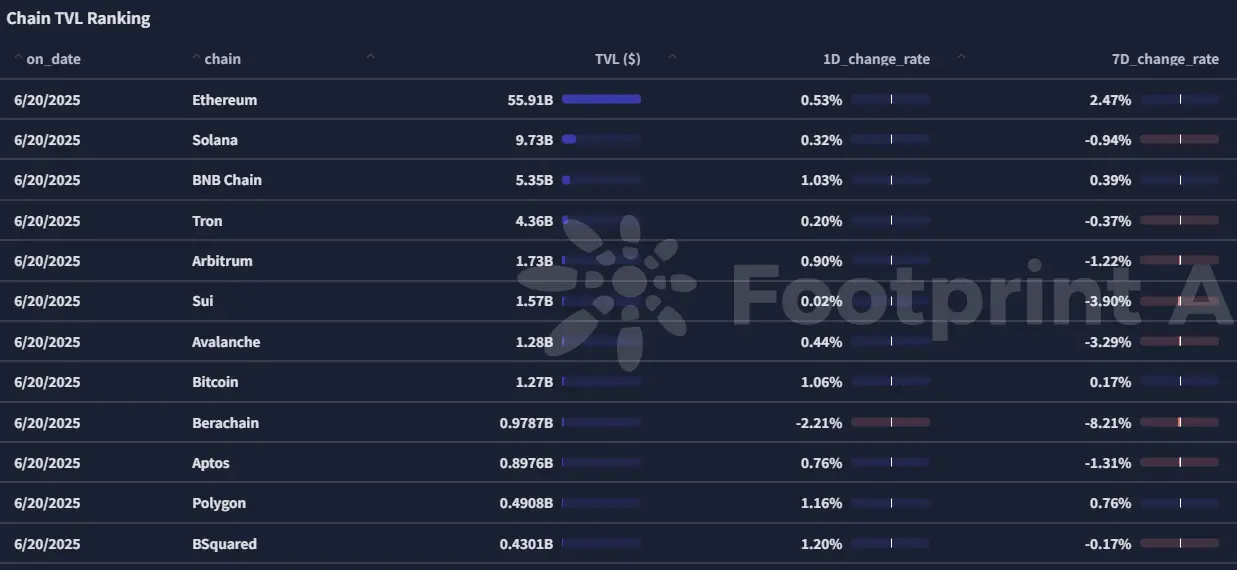Click the Solana chain name
The image size is (1237, 570).
[x=215, y=140]
